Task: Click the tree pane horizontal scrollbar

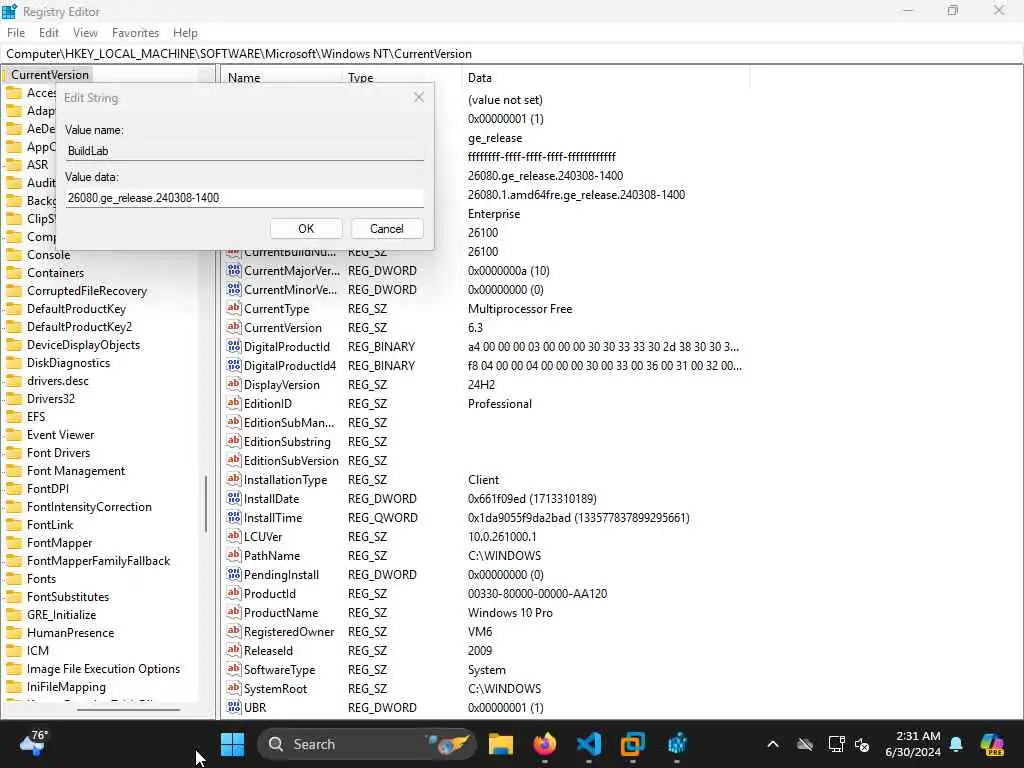Action: pos(129,709)
